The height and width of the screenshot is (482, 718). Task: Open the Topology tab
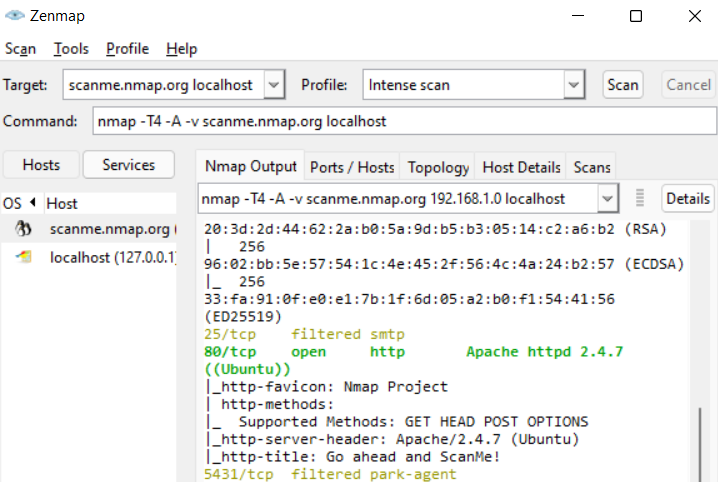(438, 167)
